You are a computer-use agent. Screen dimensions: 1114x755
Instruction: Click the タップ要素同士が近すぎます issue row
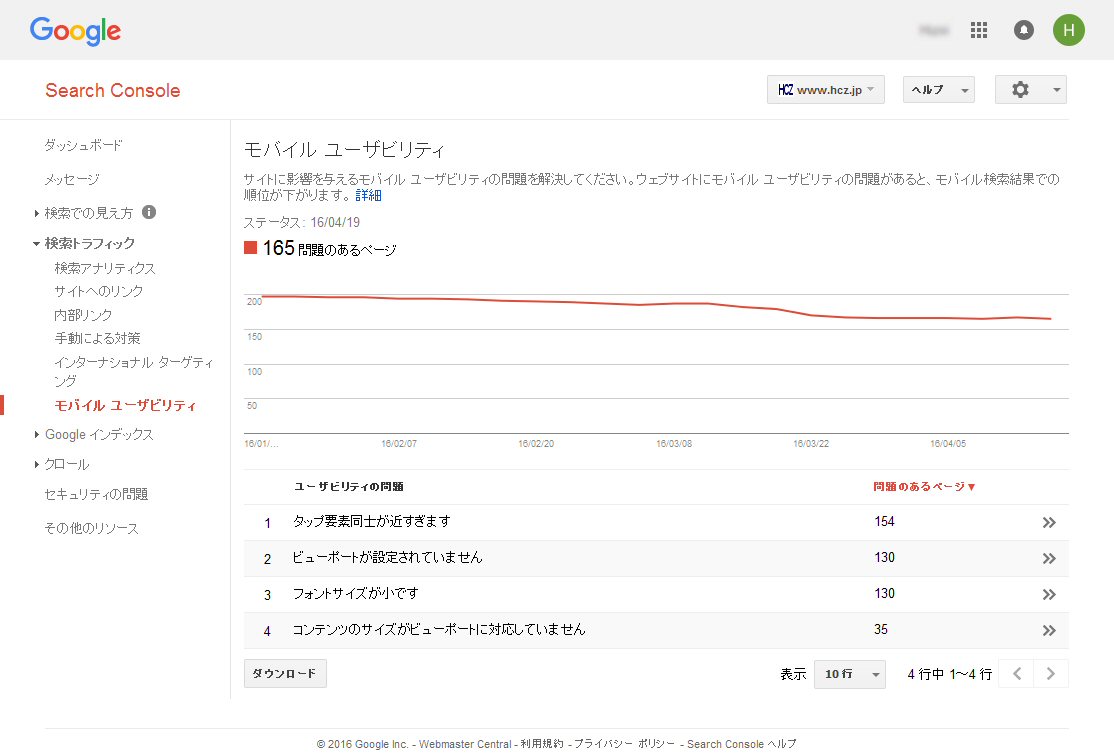click(x=656, y=523)
